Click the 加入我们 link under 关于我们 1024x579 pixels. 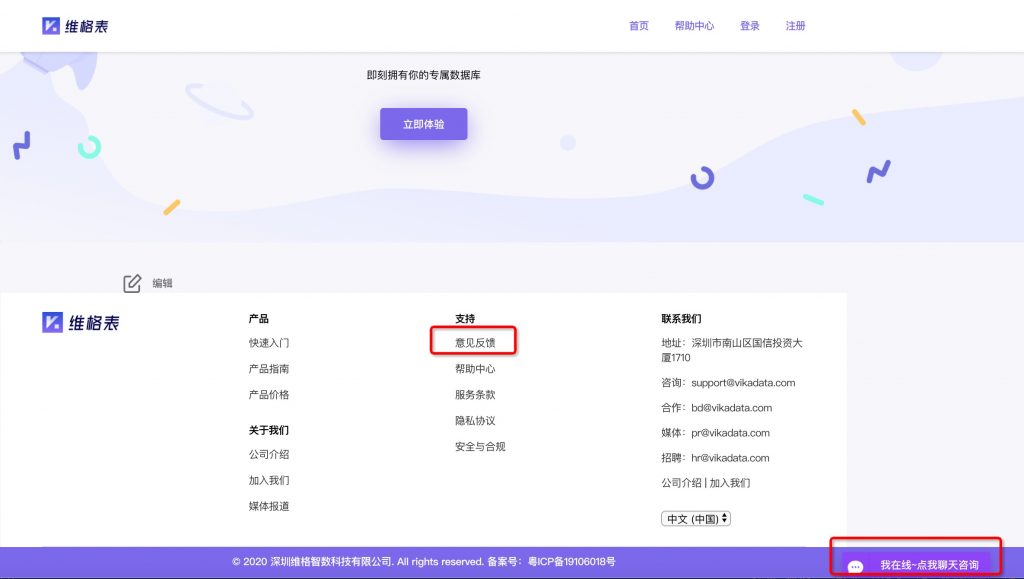coord(269,480)
